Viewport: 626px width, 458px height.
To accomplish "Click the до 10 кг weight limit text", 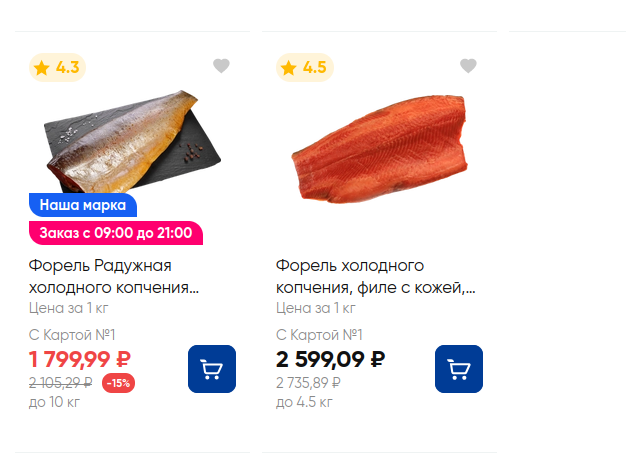I will tap(54, 402).
